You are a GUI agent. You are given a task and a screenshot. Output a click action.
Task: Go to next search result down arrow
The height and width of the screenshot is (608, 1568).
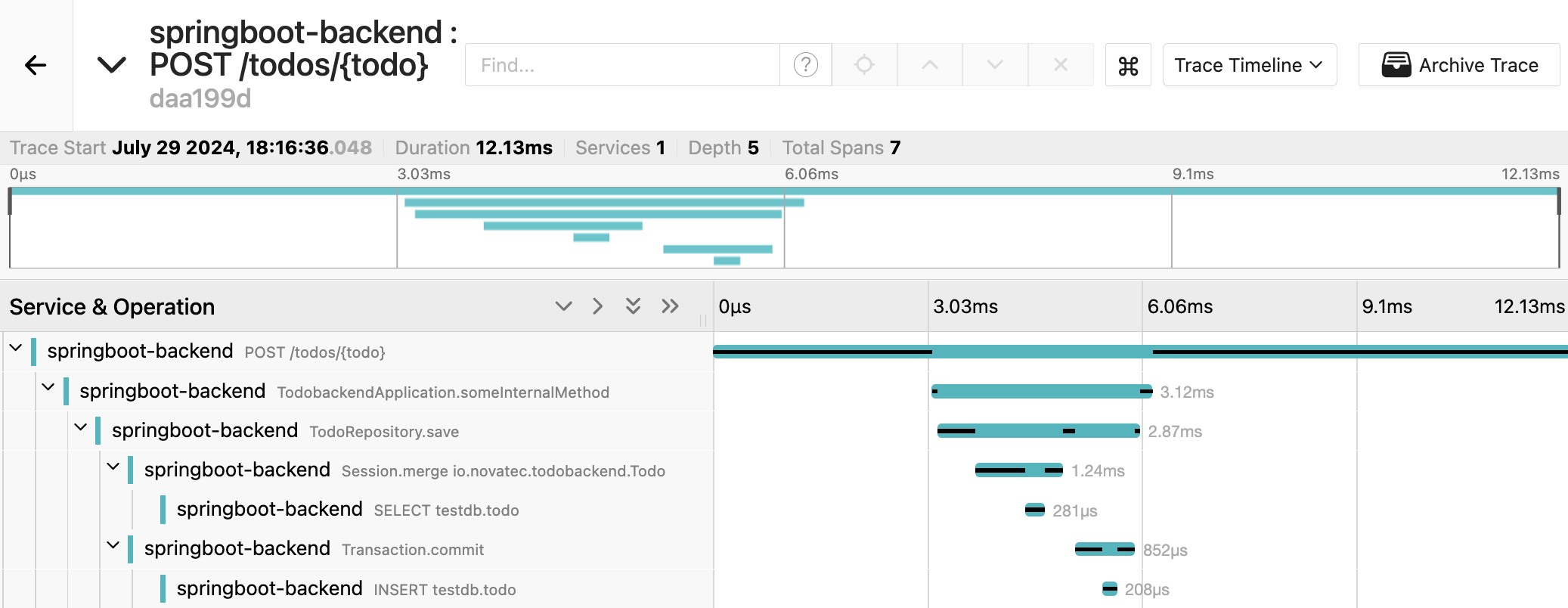pyautogui.click(x=995, y=65)
